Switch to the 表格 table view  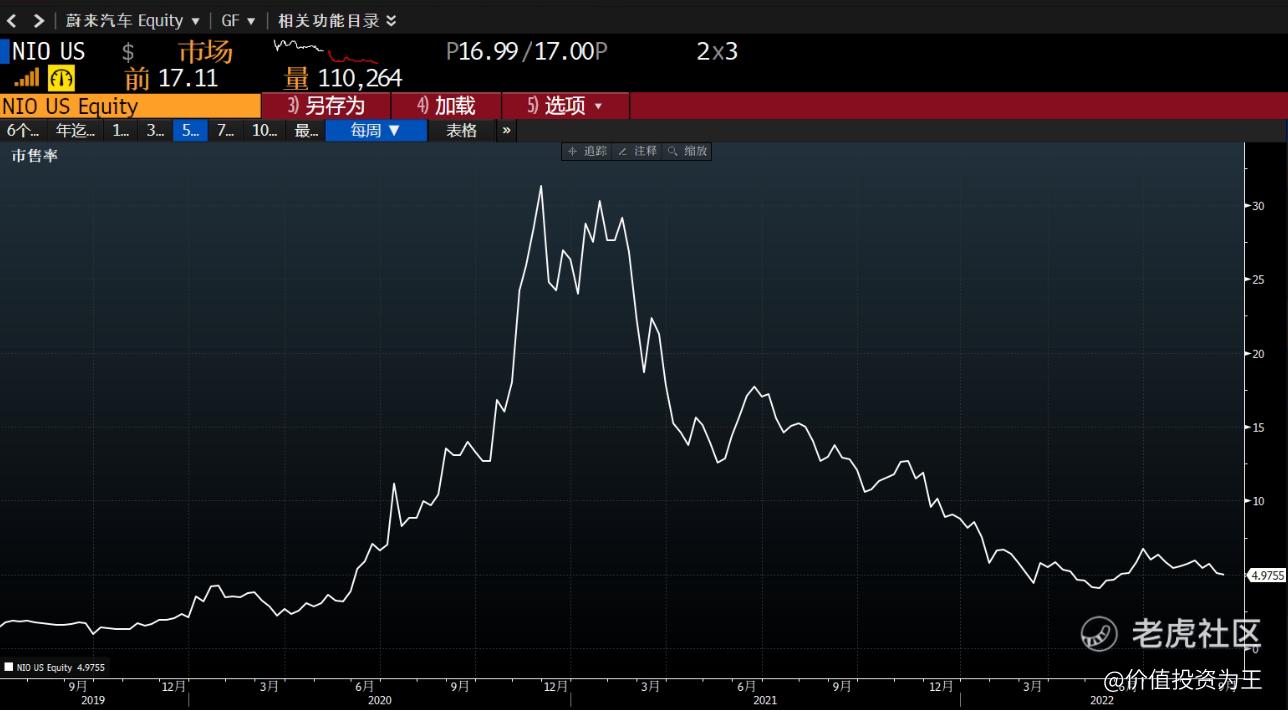461,131
